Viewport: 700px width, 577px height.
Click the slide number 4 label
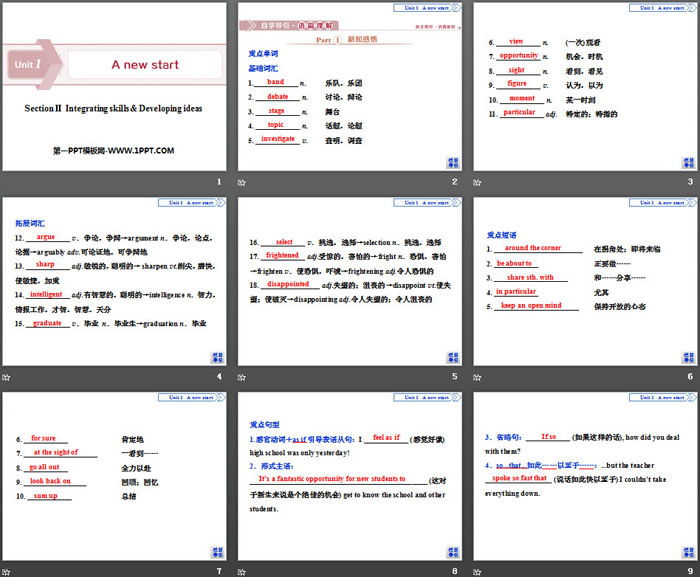(x=219, y=376)
